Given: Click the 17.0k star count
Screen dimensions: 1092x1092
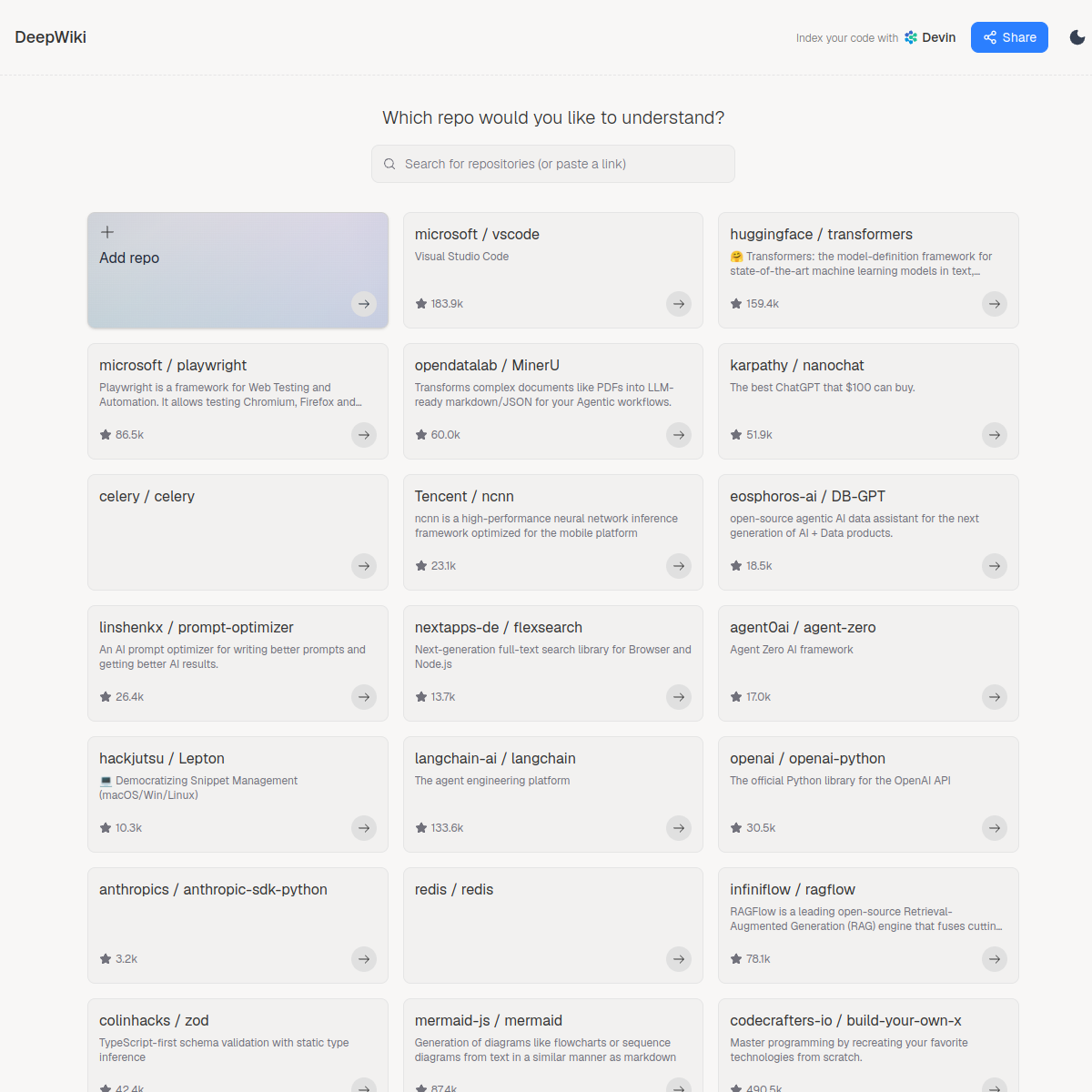Looking at the screenshot, I should (759, 697).
